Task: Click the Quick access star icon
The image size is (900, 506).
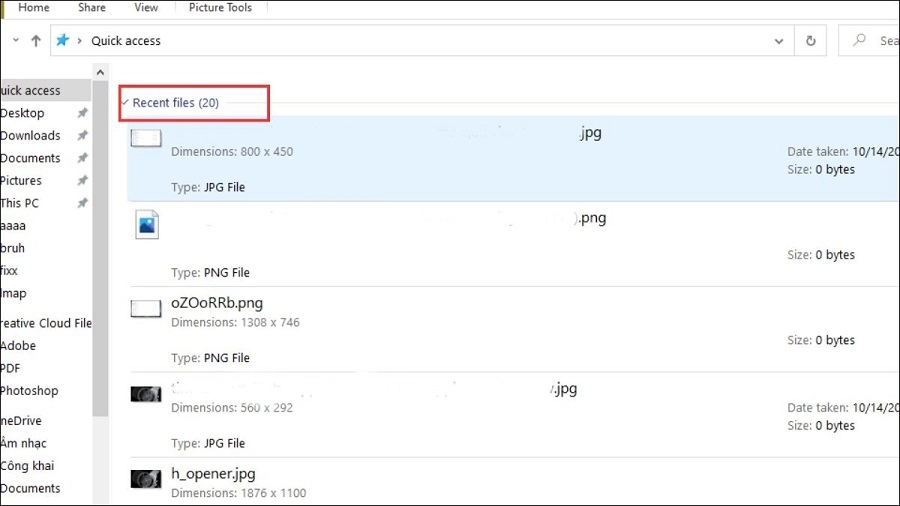Action: pos(62,40)
